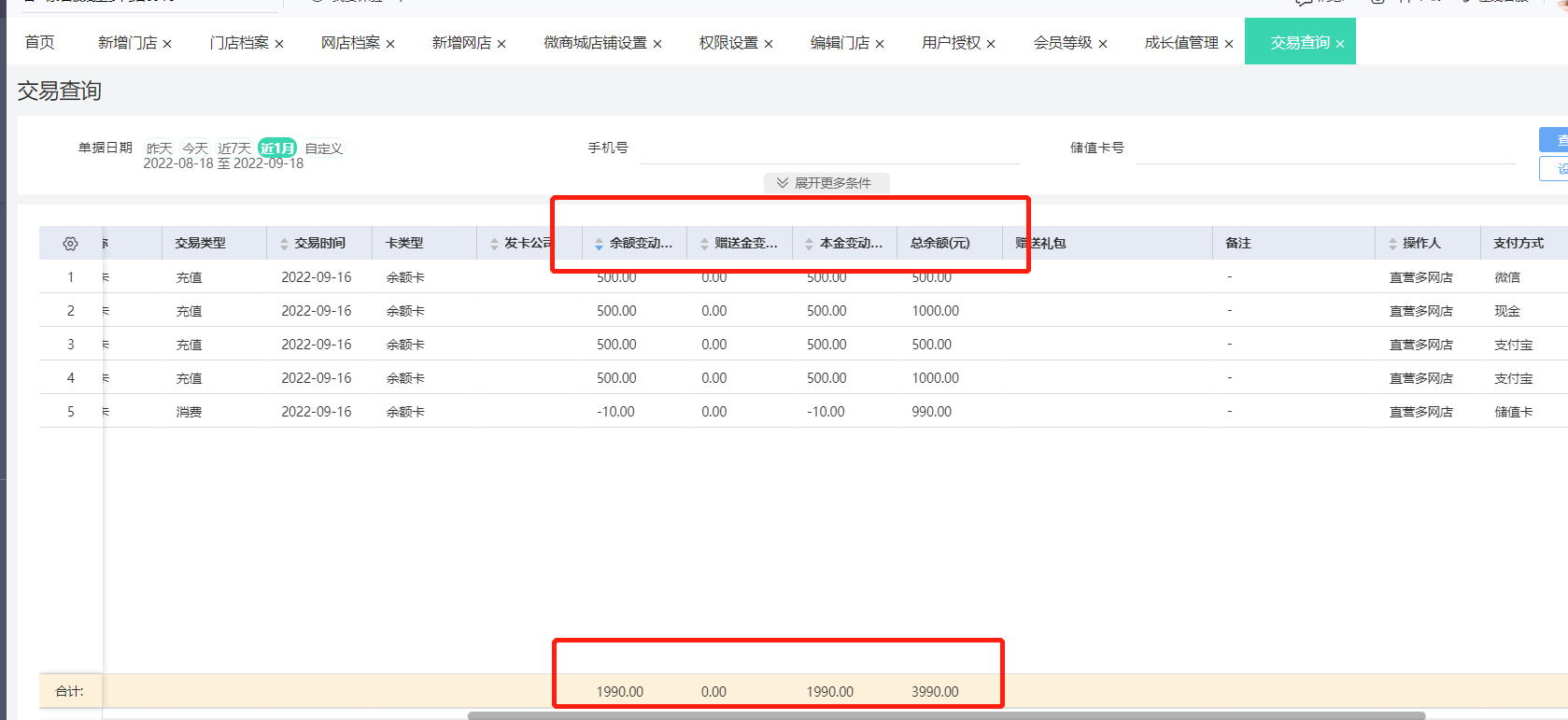This screenshot has height=720, width=1568.
Task: Close the 新增门店 tab
Action: point(167,44)
